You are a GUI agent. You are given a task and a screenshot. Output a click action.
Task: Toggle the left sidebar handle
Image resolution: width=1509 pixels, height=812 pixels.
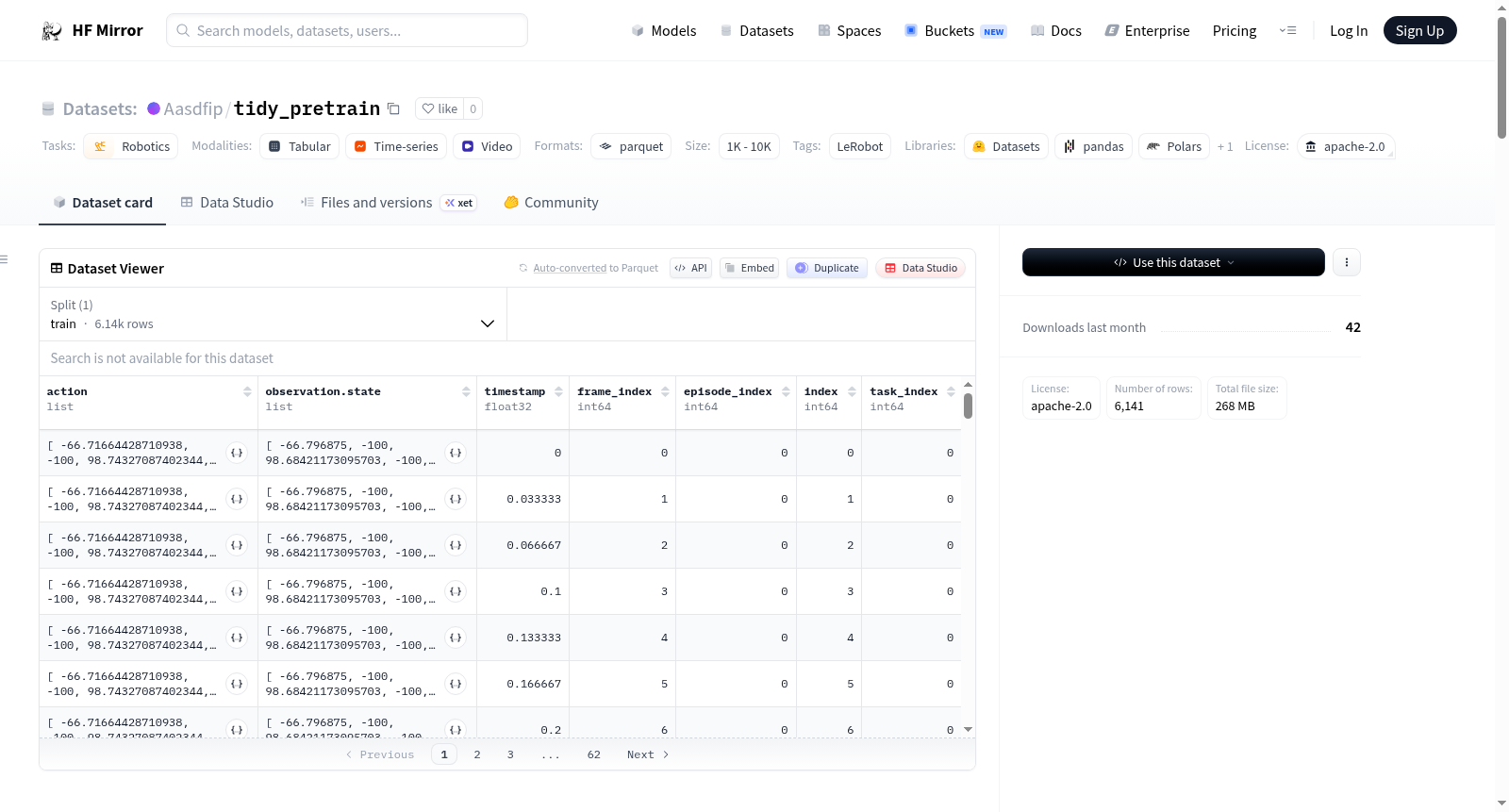[x=4, y=259]
